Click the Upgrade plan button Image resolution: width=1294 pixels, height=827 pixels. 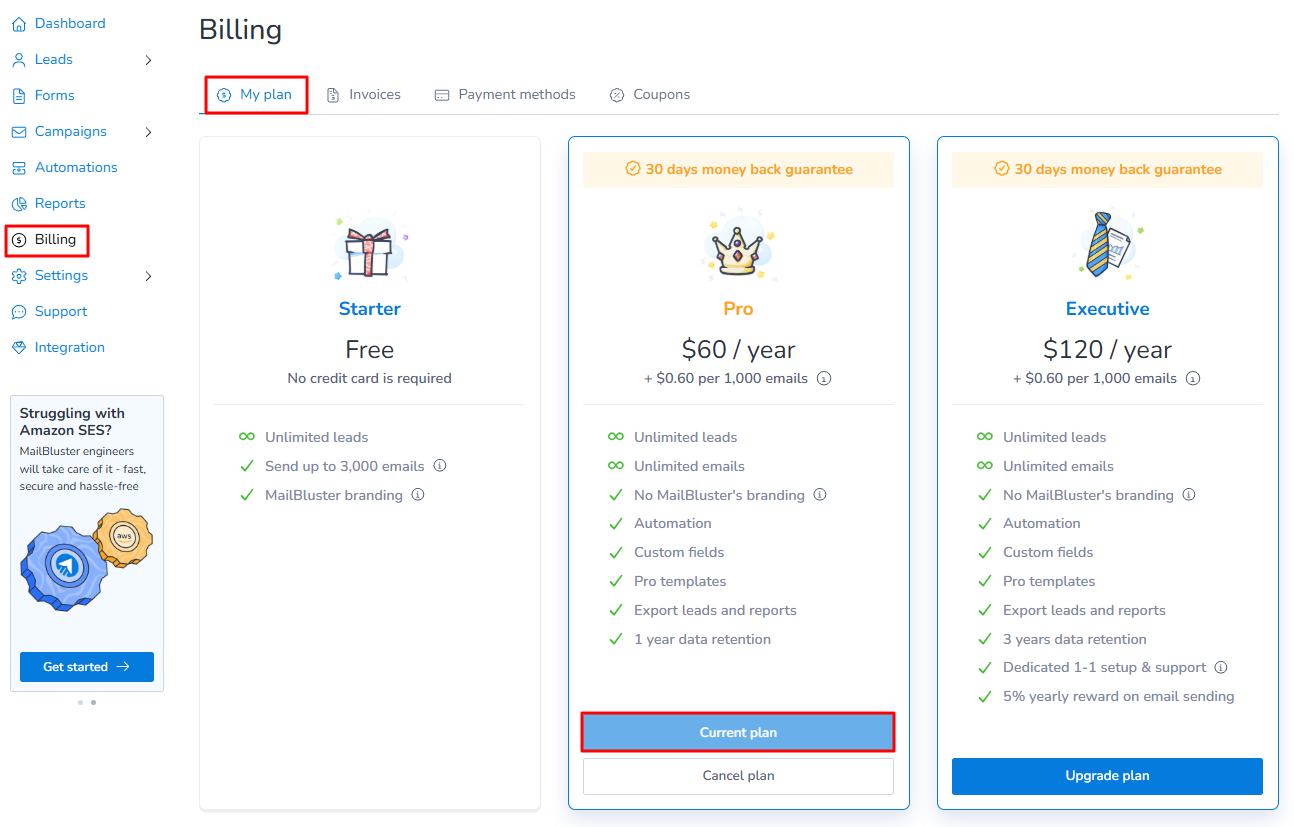tap(1107, 776)
